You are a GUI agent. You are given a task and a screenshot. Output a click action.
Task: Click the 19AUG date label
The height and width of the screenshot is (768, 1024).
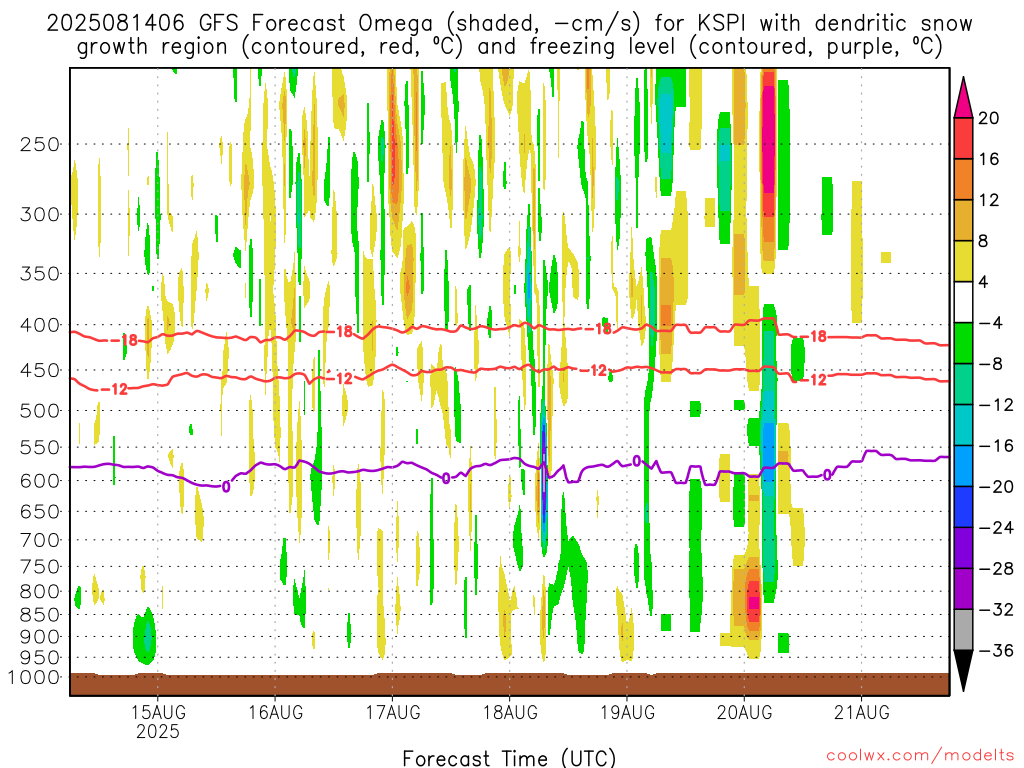pyautogui.click(x=627, y=712)
